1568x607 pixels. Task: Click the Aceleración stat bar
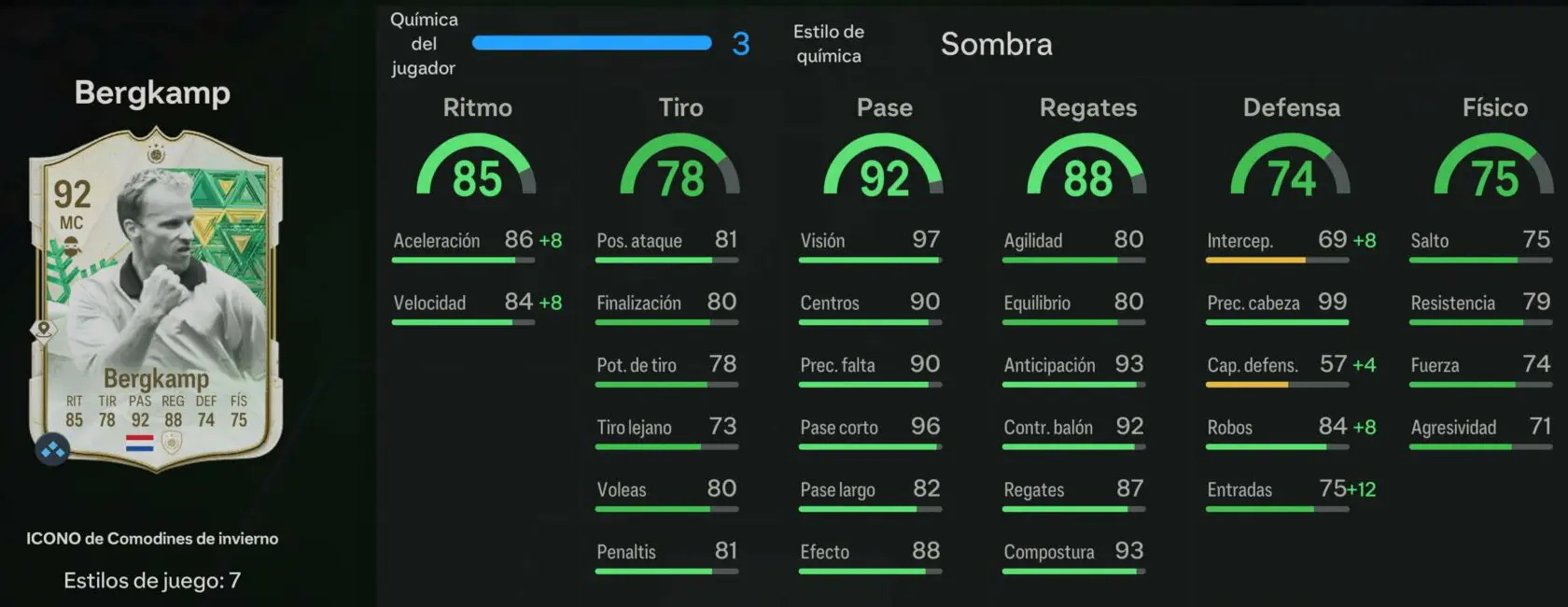point(463,261)
